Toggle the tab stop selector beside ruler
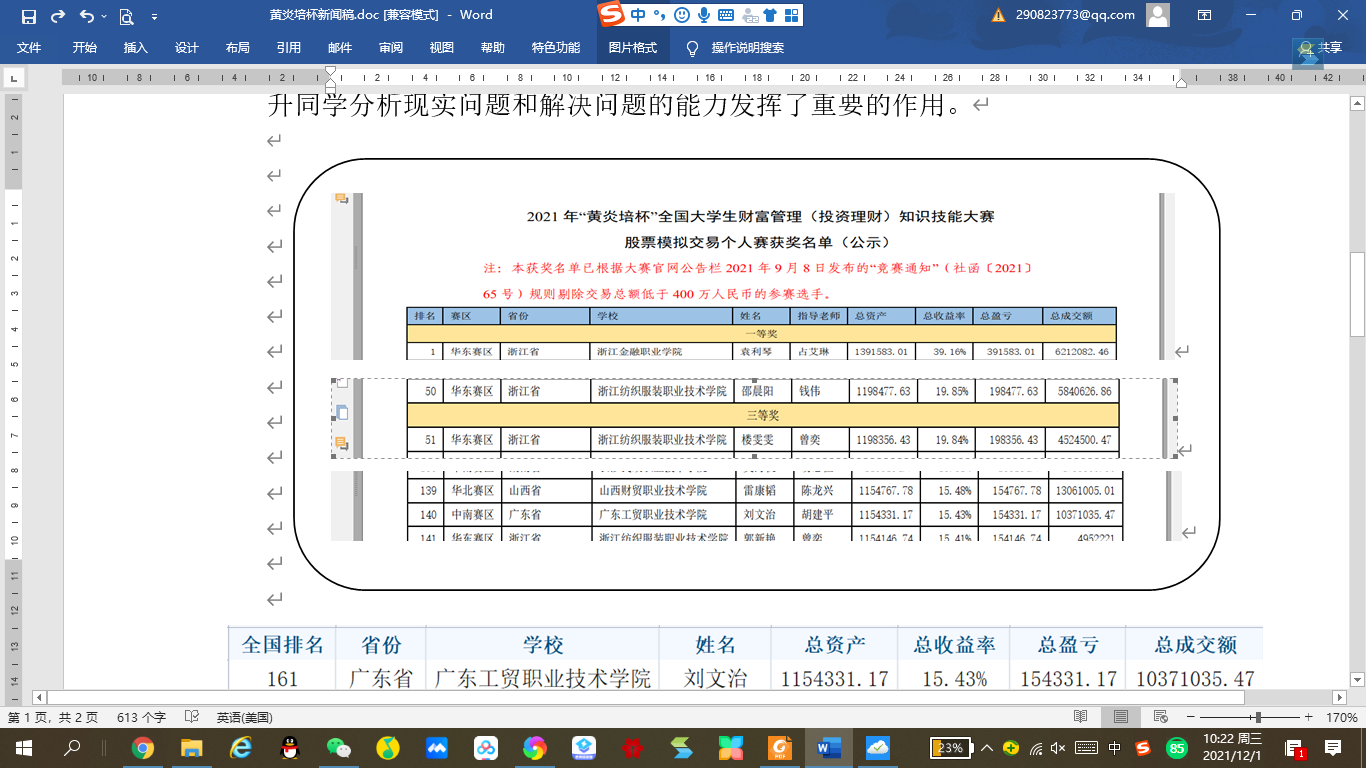1366x768 pixels. pos(14,78)
